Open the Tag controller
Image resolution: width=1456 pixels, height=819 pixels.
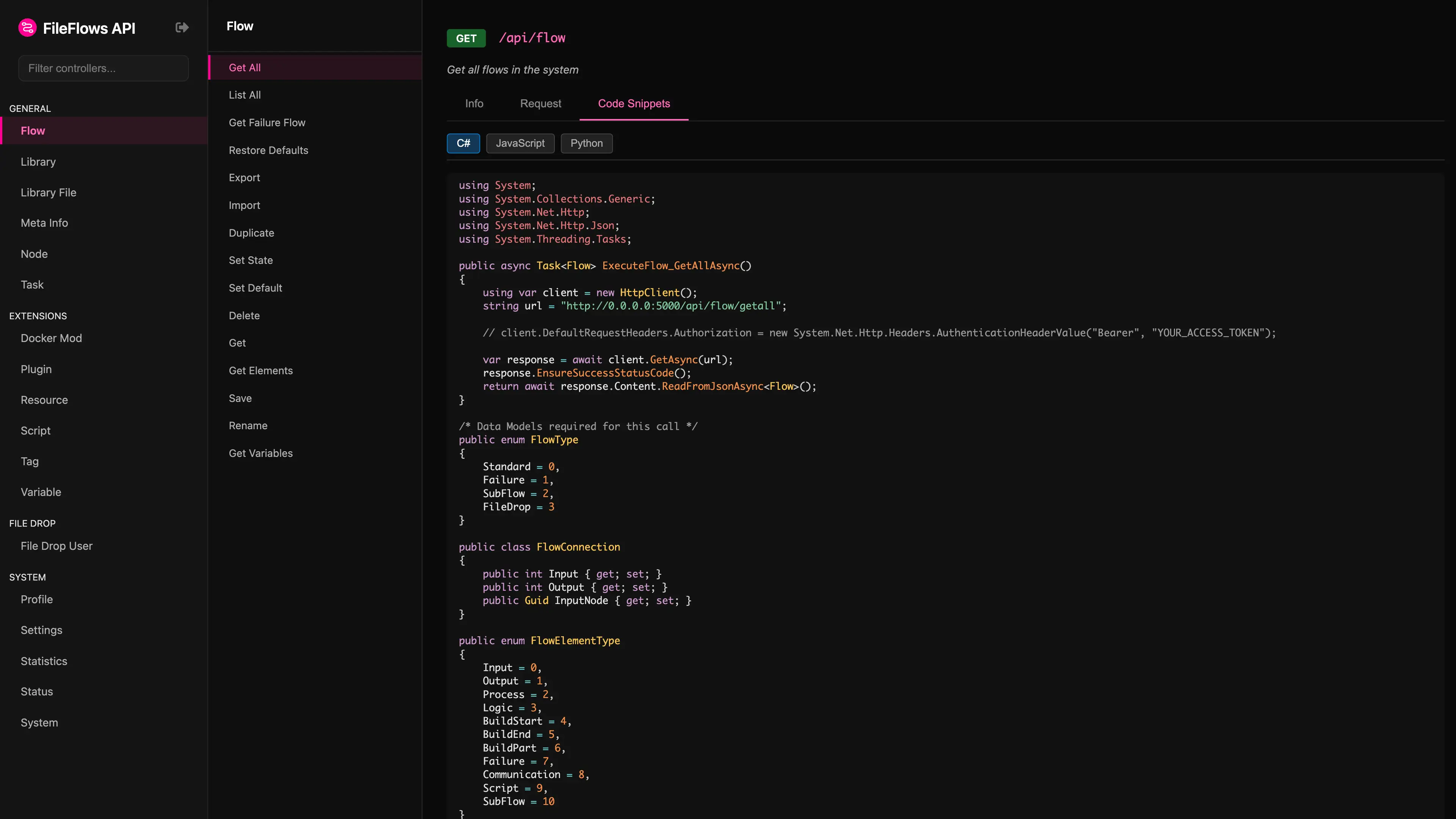coord(104,461)
